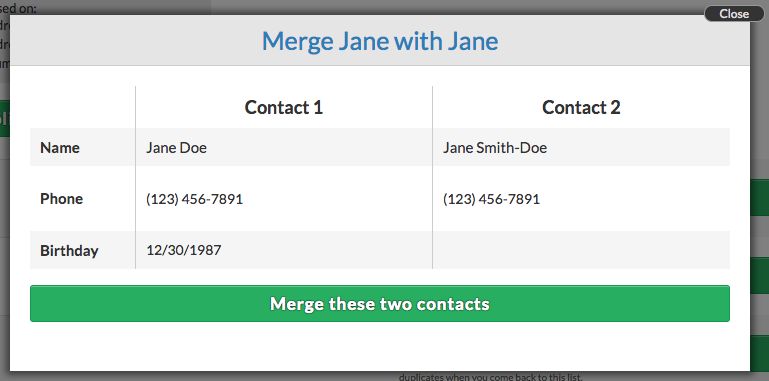Click Jane Doe name under Contact 1
The width and height of the screenshot is (769, 381).
(x=176, y=148)
